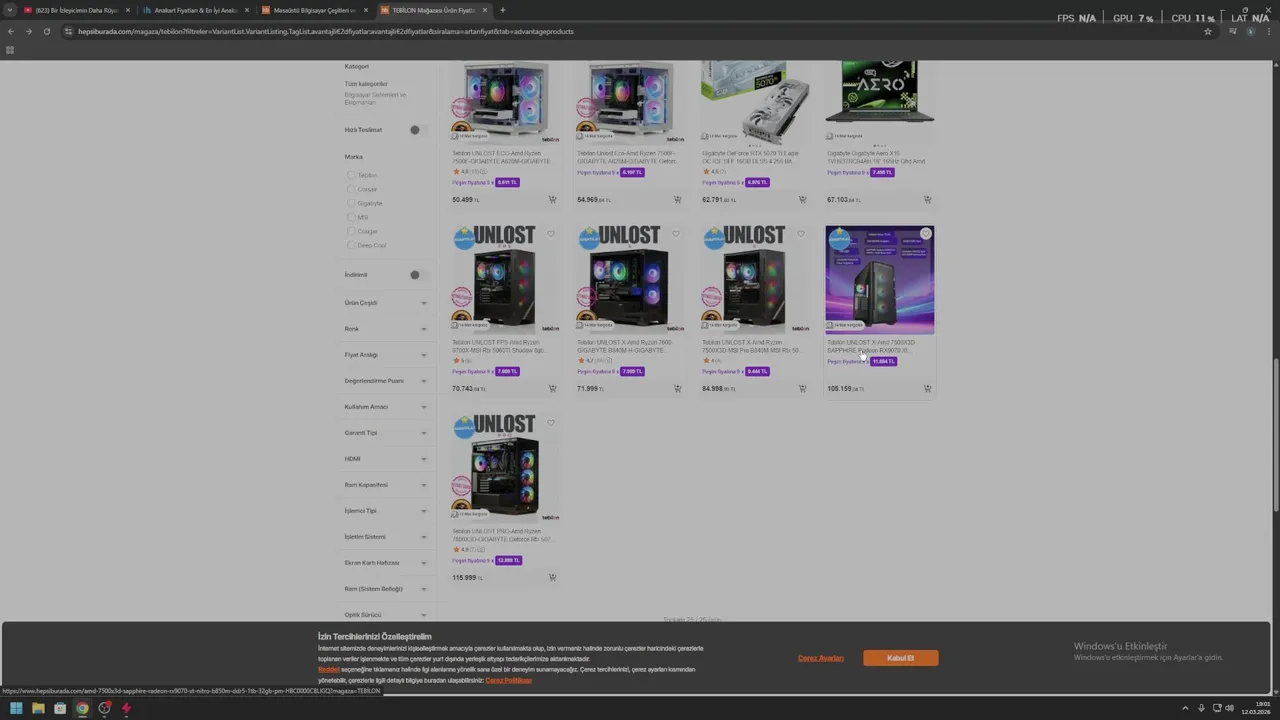Open the Windows Start menu

[16, 708]
